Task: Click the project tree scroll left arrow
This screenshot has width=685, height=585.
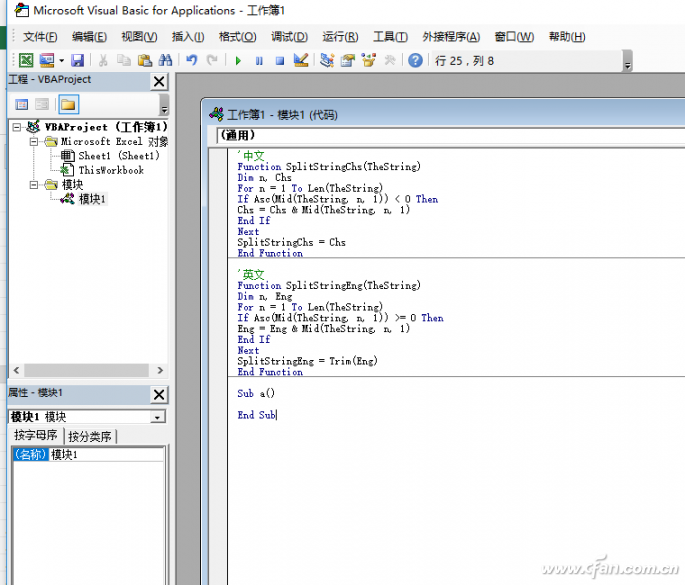Action: (16, 370)
